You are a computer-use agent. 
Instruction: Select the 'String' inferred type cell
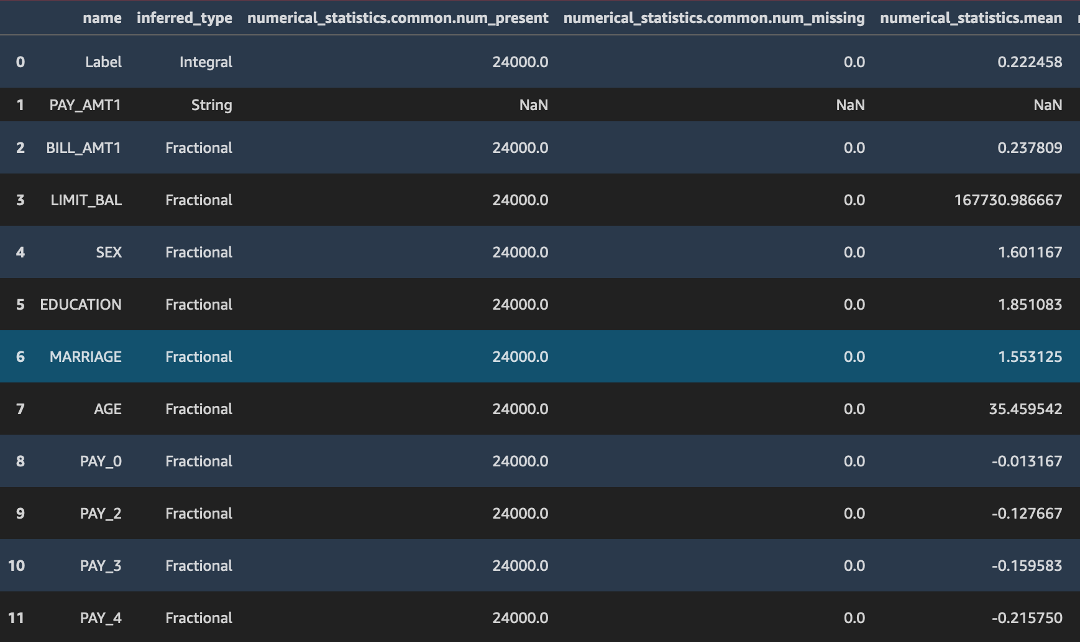(211, 105)
